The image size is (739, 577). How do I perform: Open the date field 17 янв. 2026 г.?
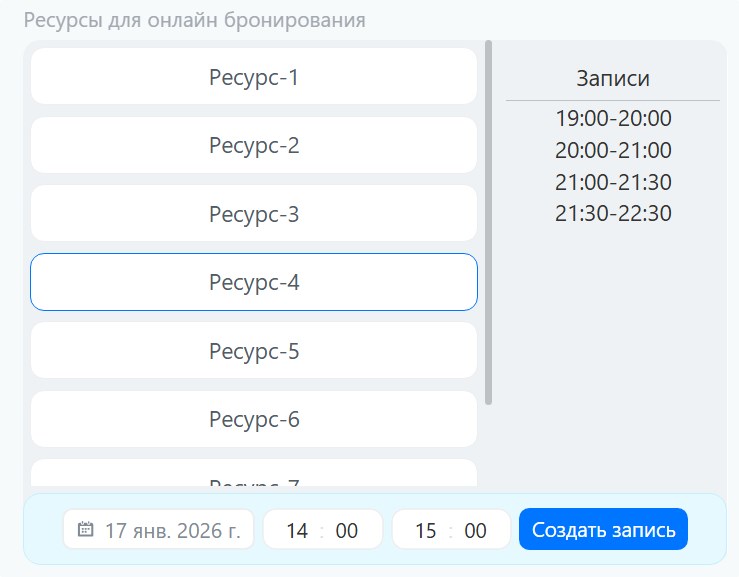[x=172, y=530]
